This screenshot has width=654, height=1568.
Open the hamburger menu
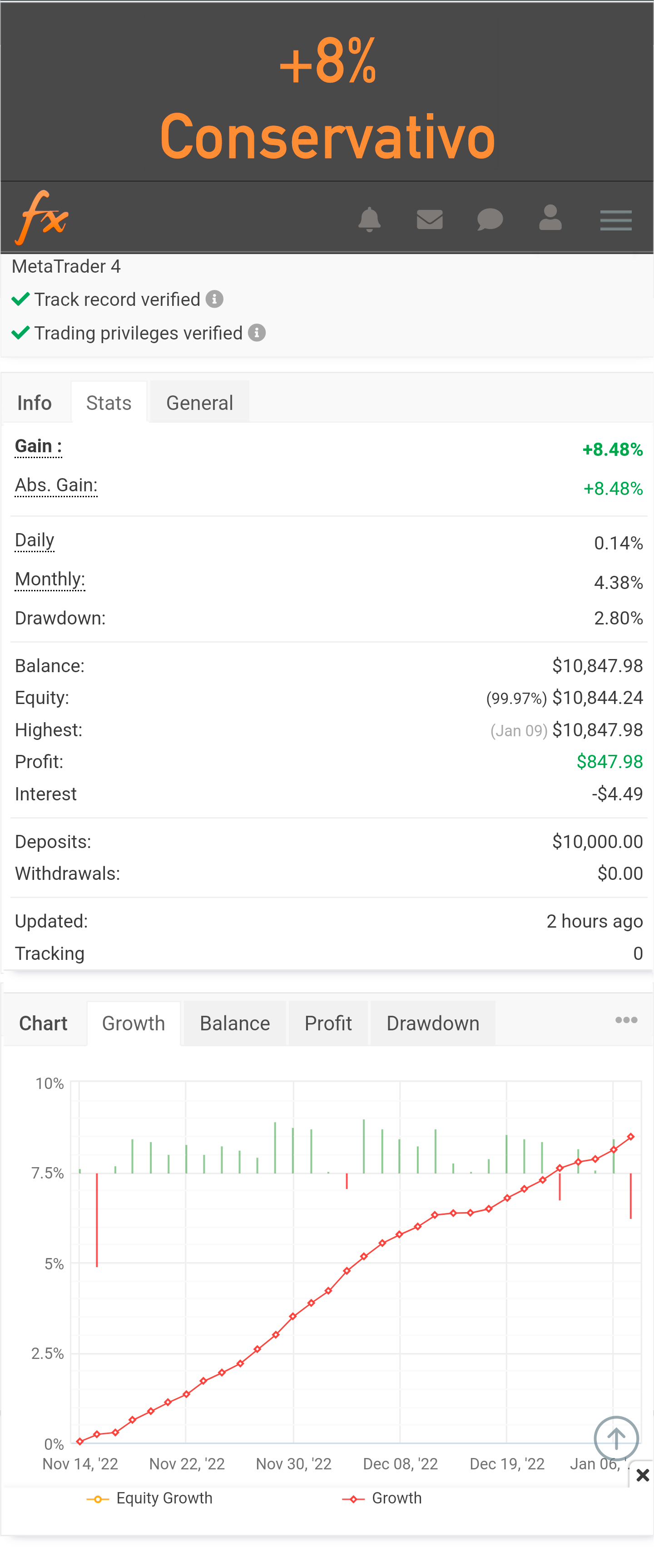pos(616,220)
